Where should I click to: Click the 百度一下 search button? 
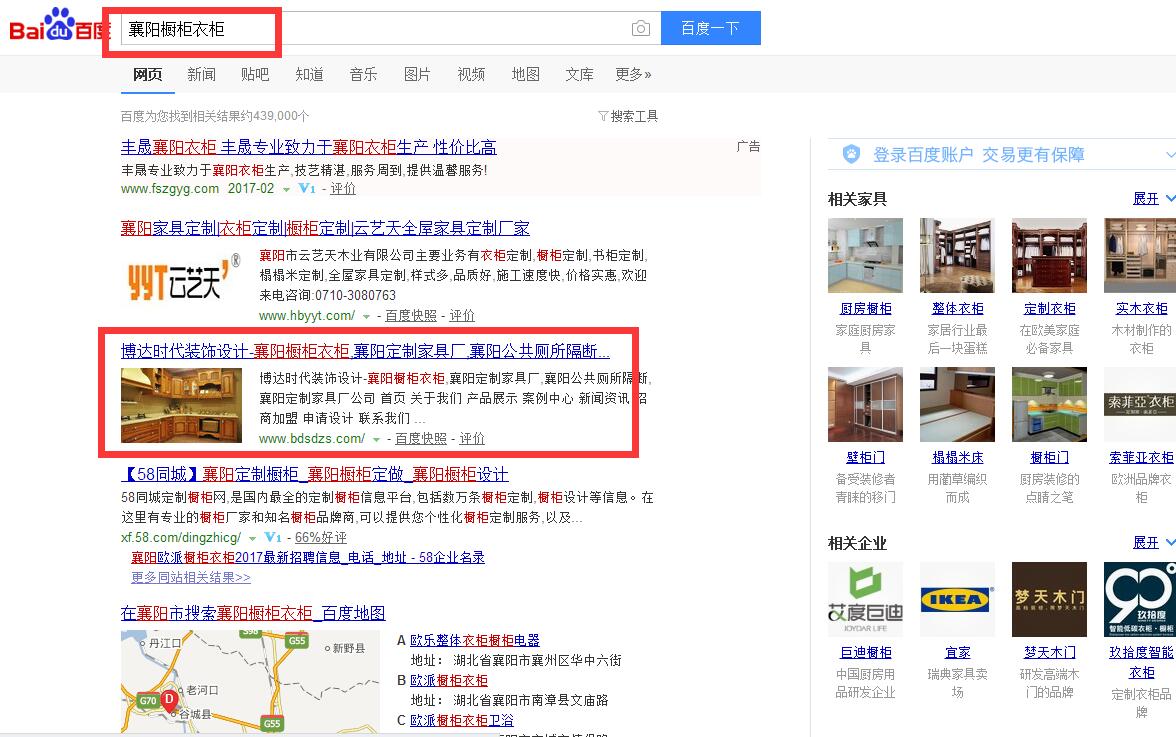(x=710, y=28)
